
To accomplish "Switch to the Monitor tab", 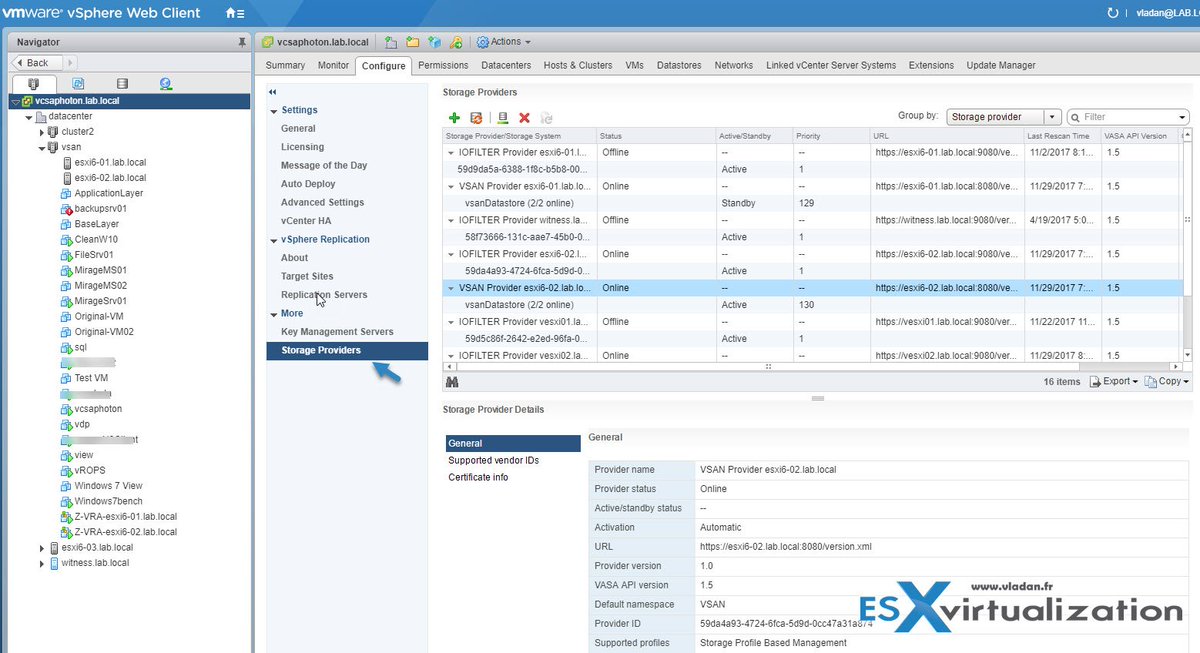I will point(333,65).
